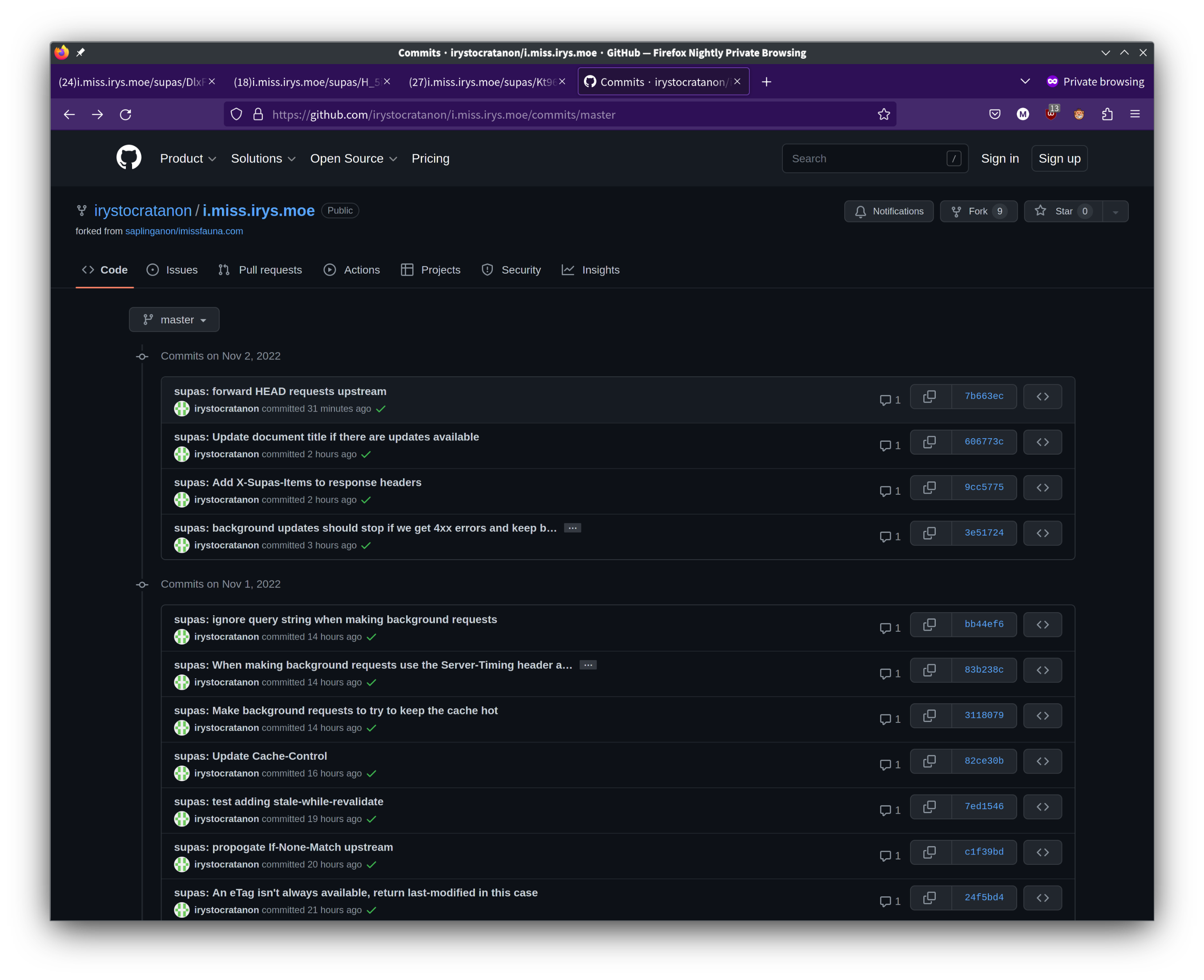Screen dimensions: 1204x980
Task: Copy full SHA for commit 606773c
Action: (x=930, y=442)
